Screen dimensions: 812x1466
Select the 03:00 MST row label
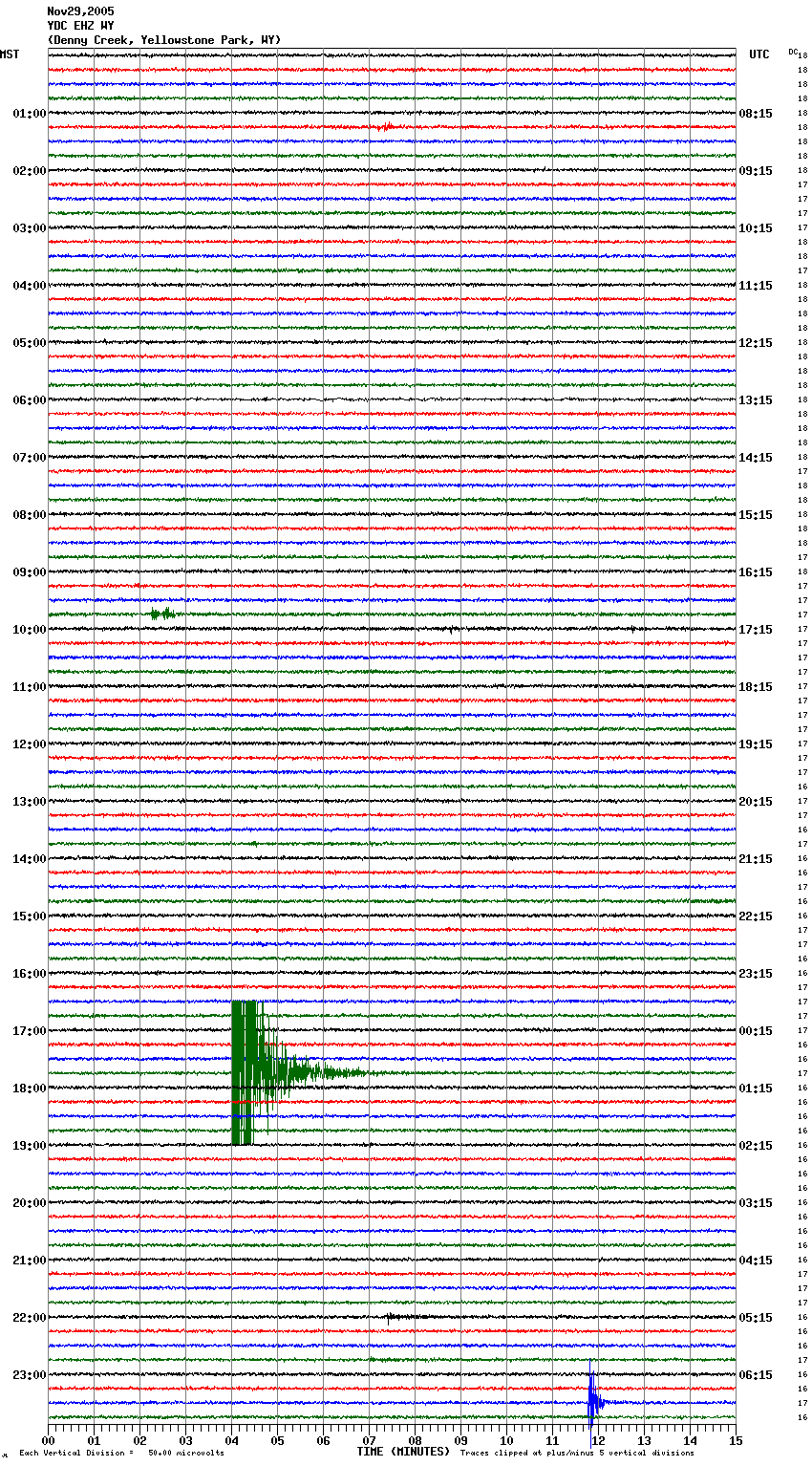coord(30,228)
